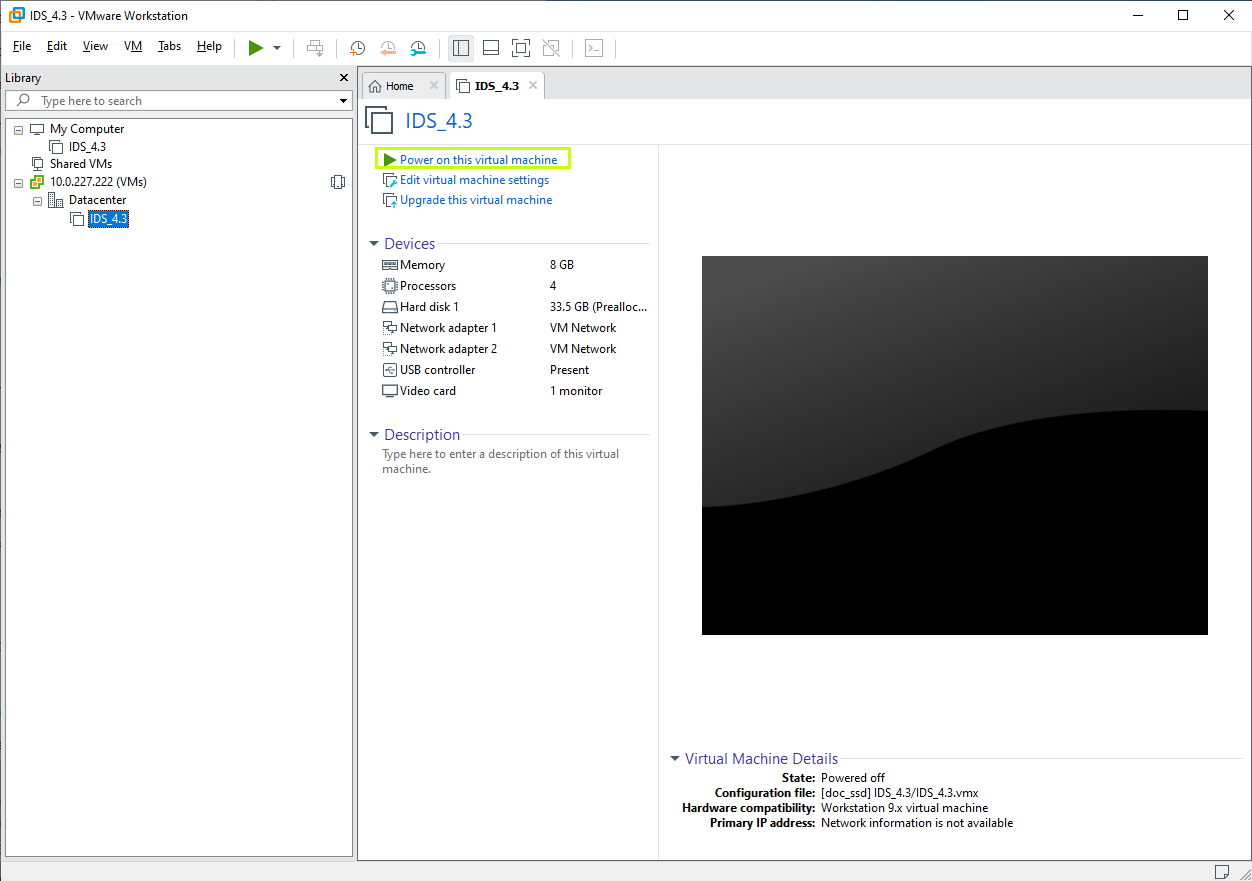Collapse the Description section
Image resolution: width=1252 pixels, height=881 pixels.
tap(374, 435)
